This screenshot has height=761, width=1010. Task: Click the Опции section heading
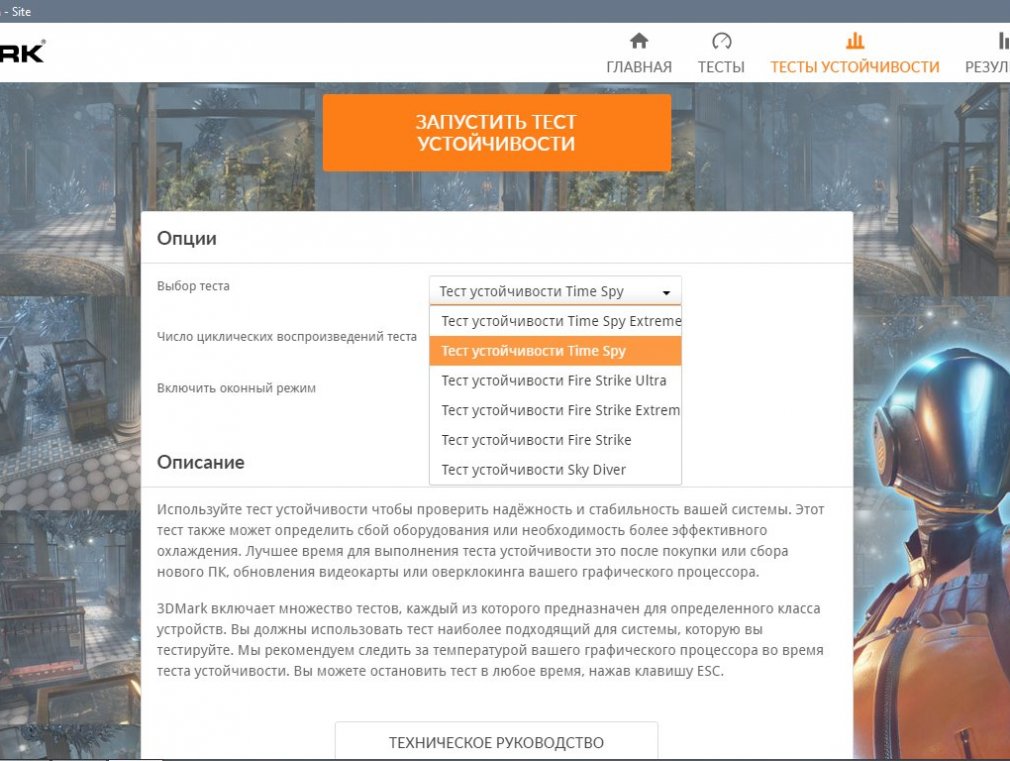click(187, 238)
